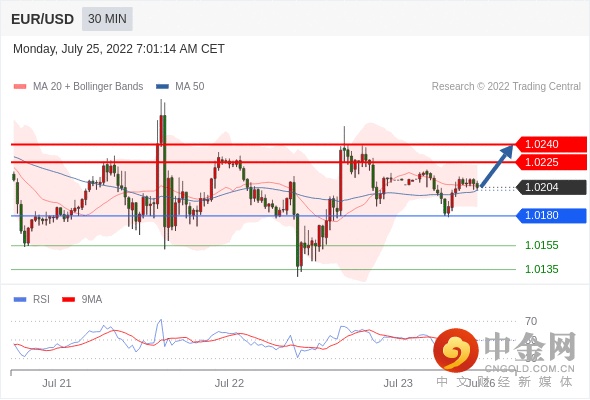Select the 1.0180 pivot price tag
Image resolution: width=590 pixels, height=400 pixels.
point(551,216)
